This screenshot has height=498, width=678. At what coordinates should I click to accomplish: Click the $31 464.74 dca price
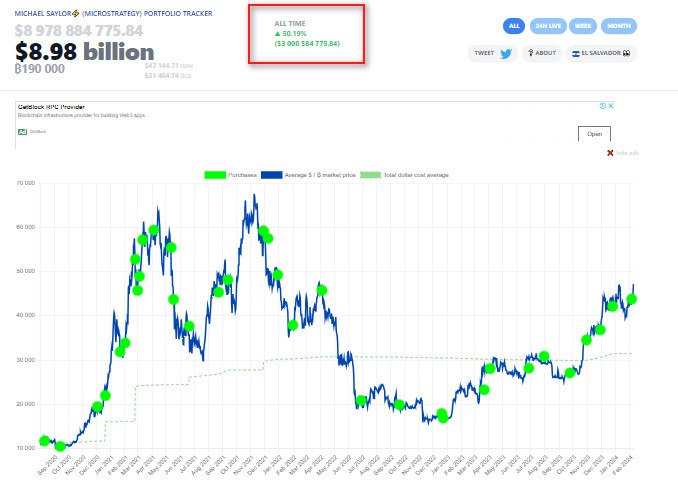(168, 76)
